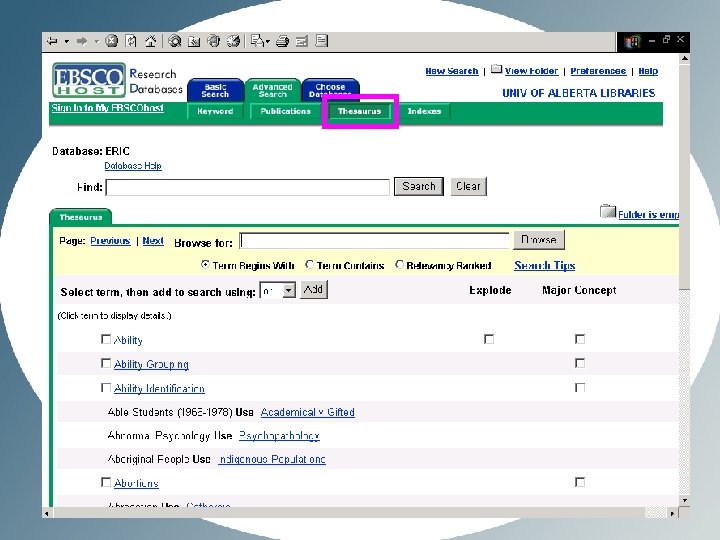Click the Edit page toolbar icon
The height and width of the screenshot is (540, 720).
pyautogui.click(x=302, y=41)
